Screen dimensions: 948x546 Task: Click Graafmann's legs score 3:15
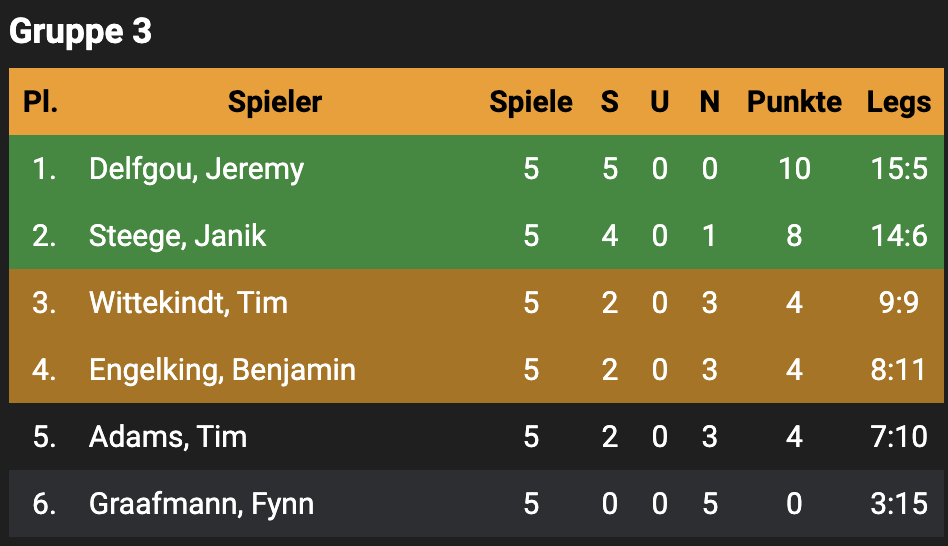(899, 504)
